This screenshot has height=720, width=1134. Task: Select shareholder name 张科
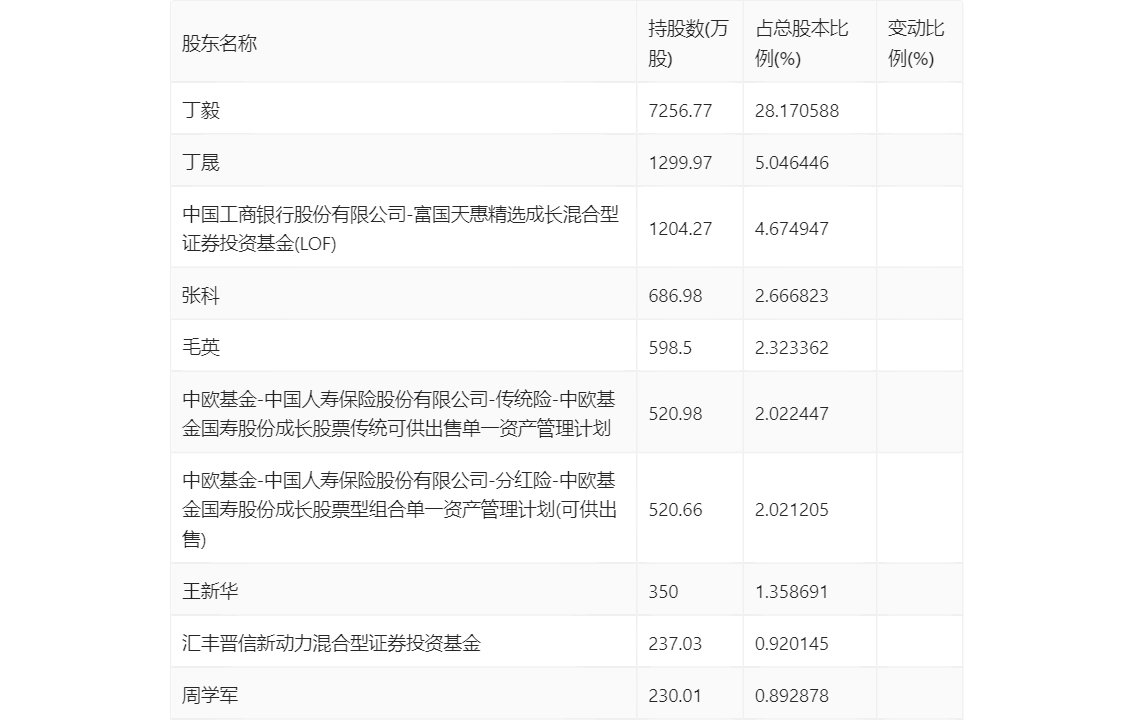pos(201,295)
